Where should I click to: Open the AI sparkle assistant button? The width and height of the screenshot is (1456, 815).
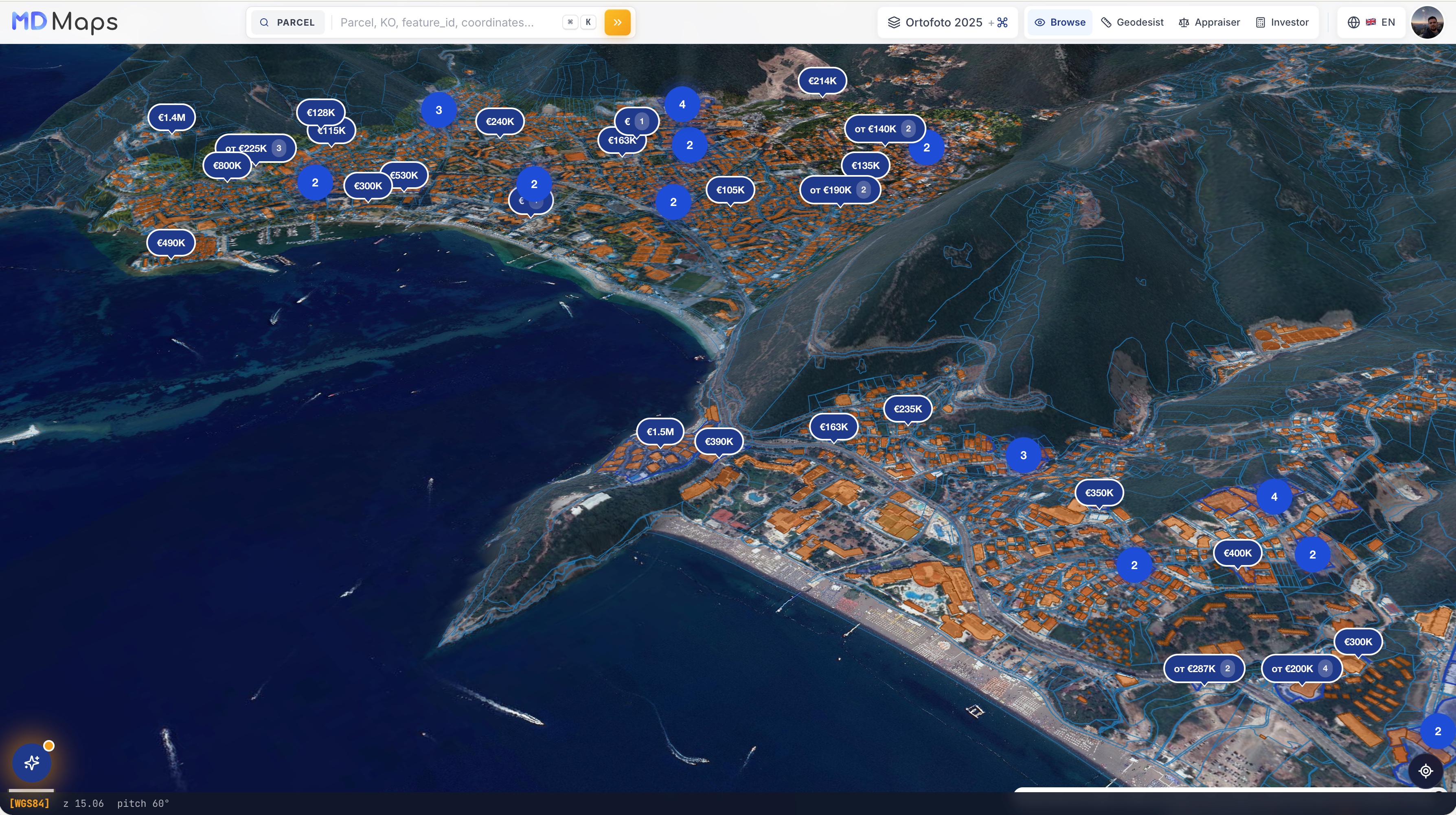[32, 762]
